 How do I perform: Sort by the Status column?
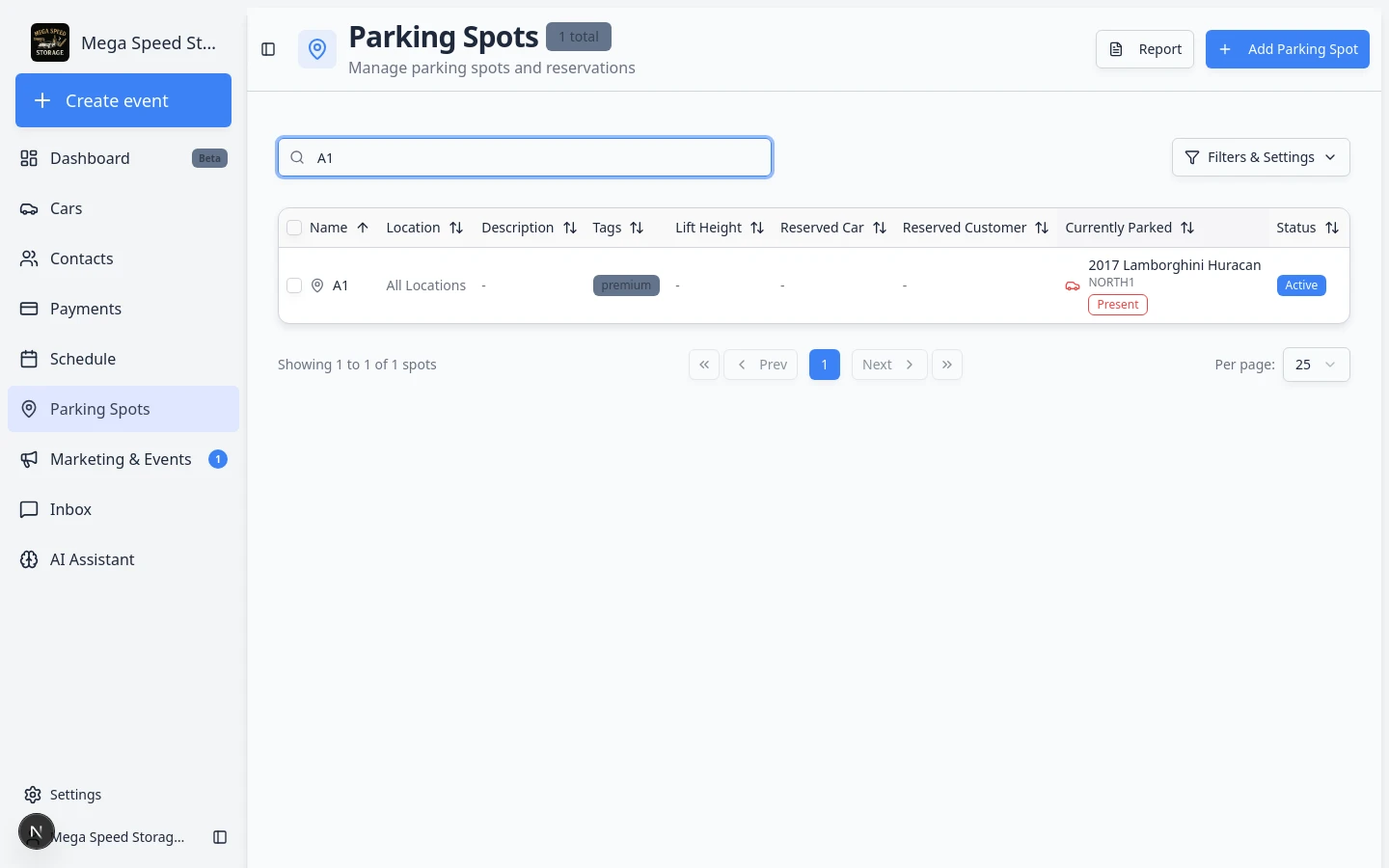1307,228
